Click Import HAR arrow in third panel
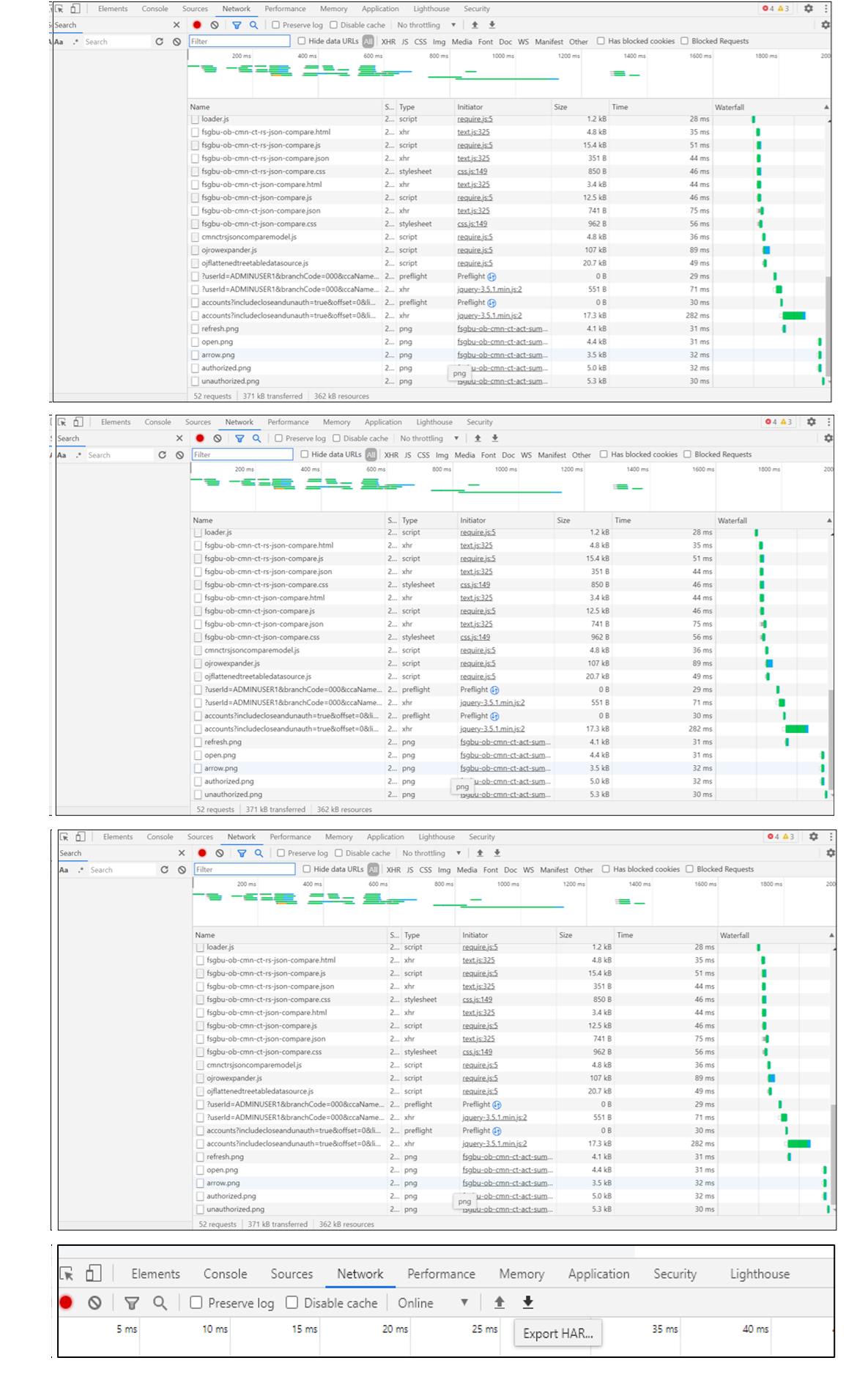The width and height of the screenshot is (868, 1388). (480, 853)
